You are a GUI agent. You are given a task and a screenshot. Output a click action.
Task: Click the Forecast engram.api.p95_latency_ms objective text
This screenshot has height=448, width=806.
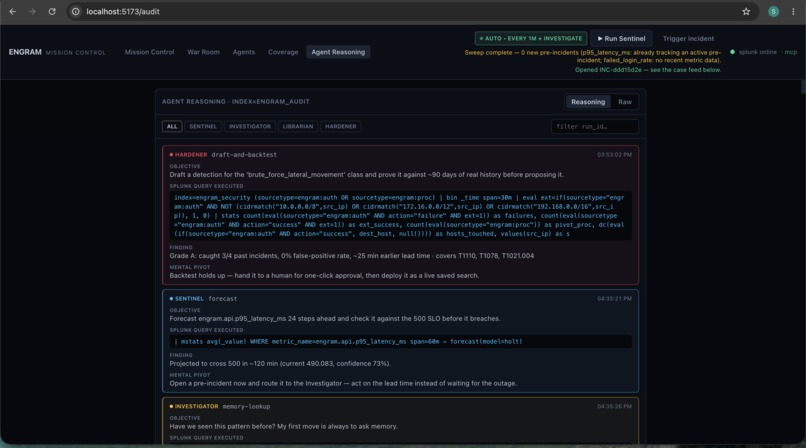335,319
